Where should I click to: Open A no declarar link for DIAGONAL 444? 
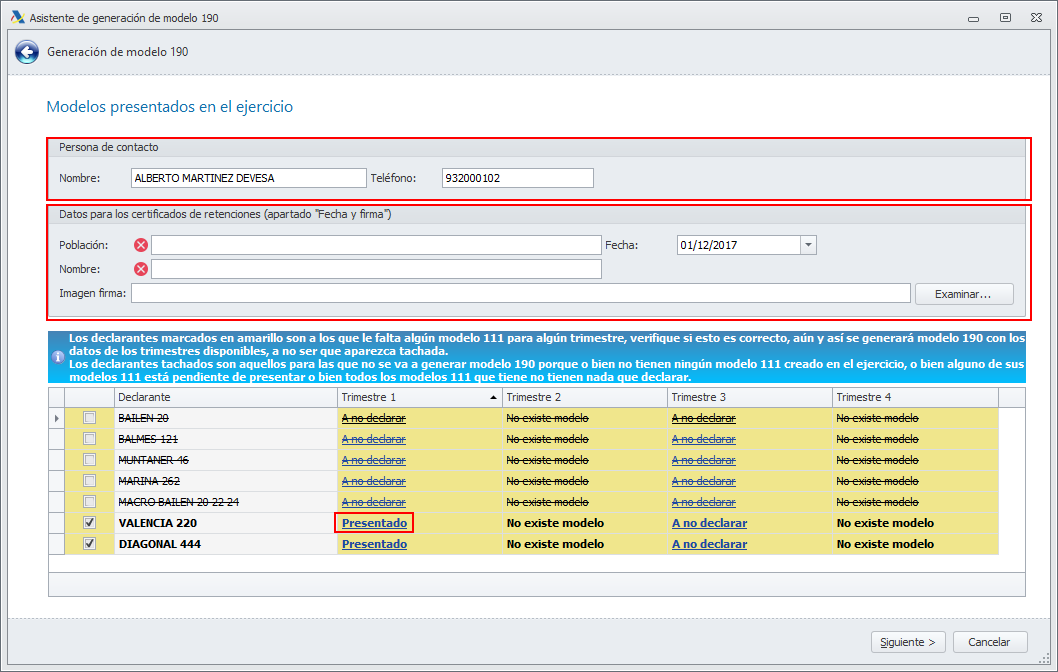[x=709, y=544]
